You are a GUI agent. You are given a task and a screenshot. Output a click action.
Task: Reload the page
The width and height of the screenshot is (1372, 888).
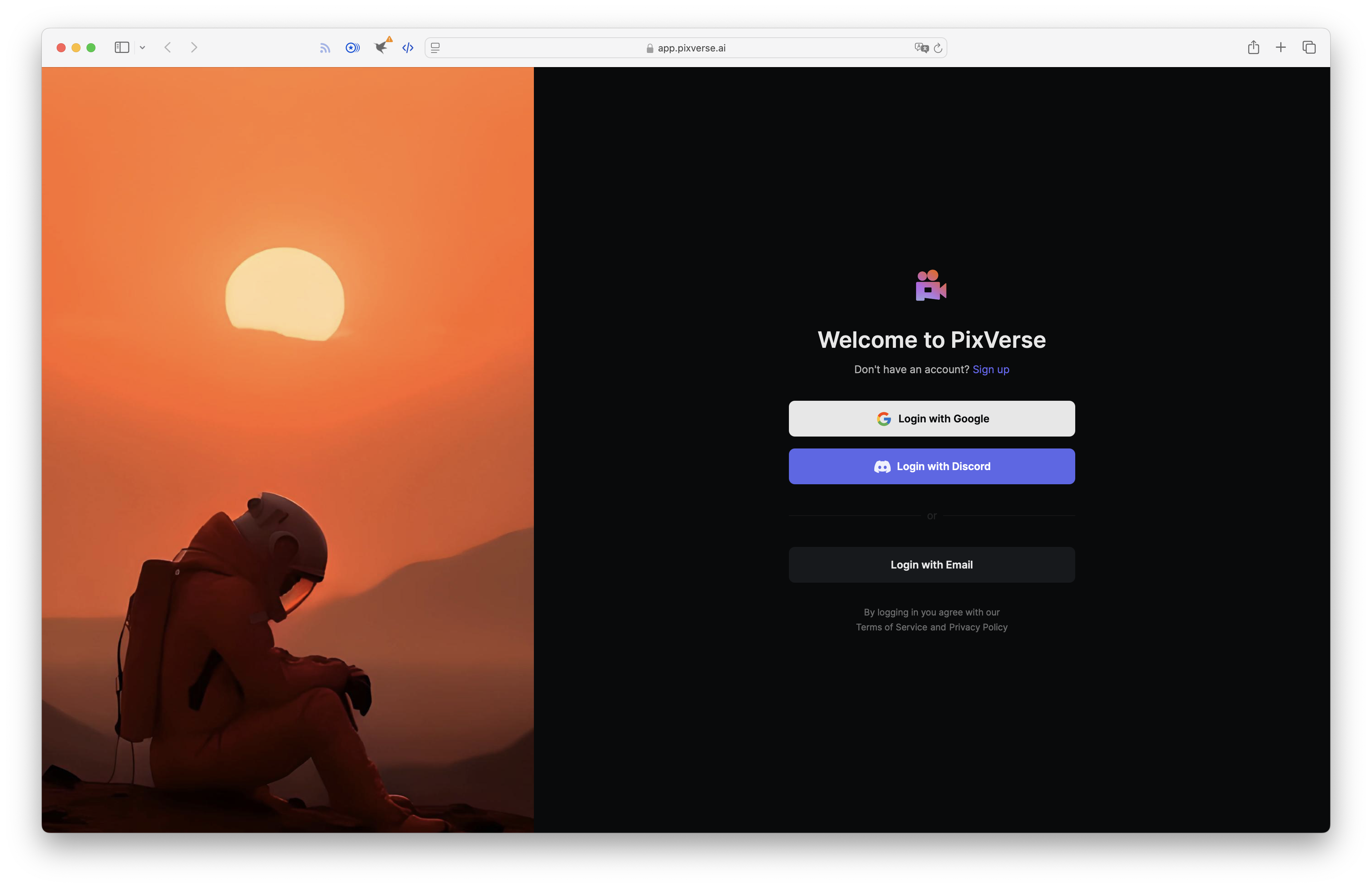click(938, 48)
